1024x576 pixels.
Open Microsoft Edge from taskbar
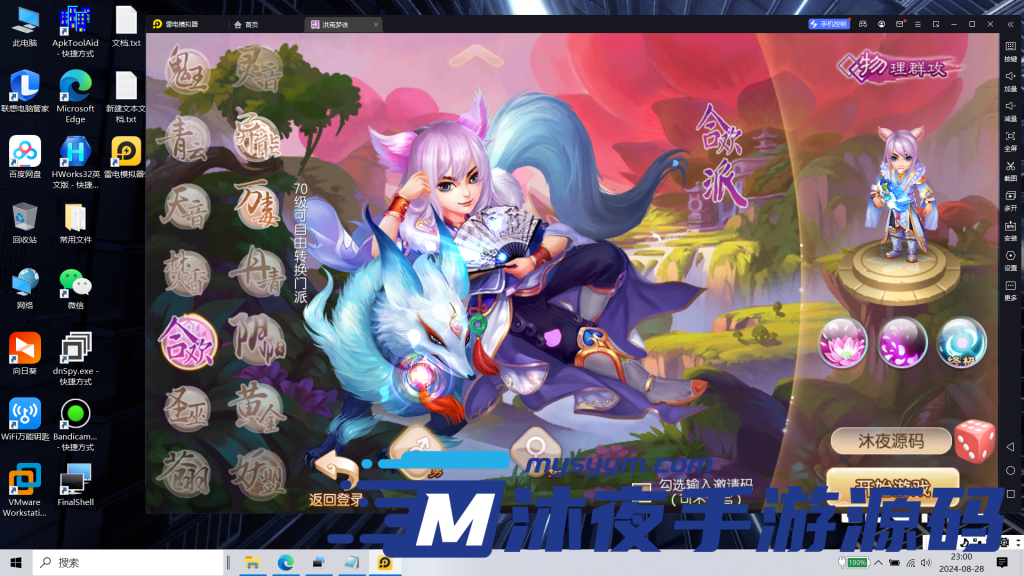285,562
